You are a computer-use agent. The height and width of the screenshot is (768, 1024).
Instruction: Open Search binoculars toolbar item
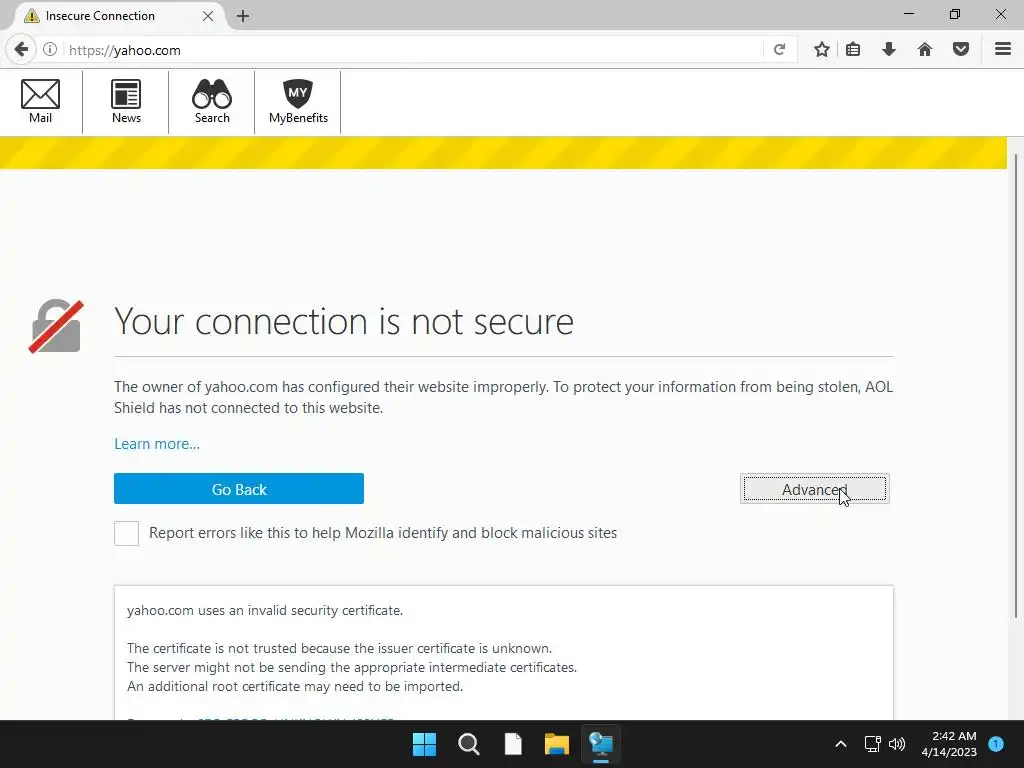pyautogui.click(x=212, y=102)
